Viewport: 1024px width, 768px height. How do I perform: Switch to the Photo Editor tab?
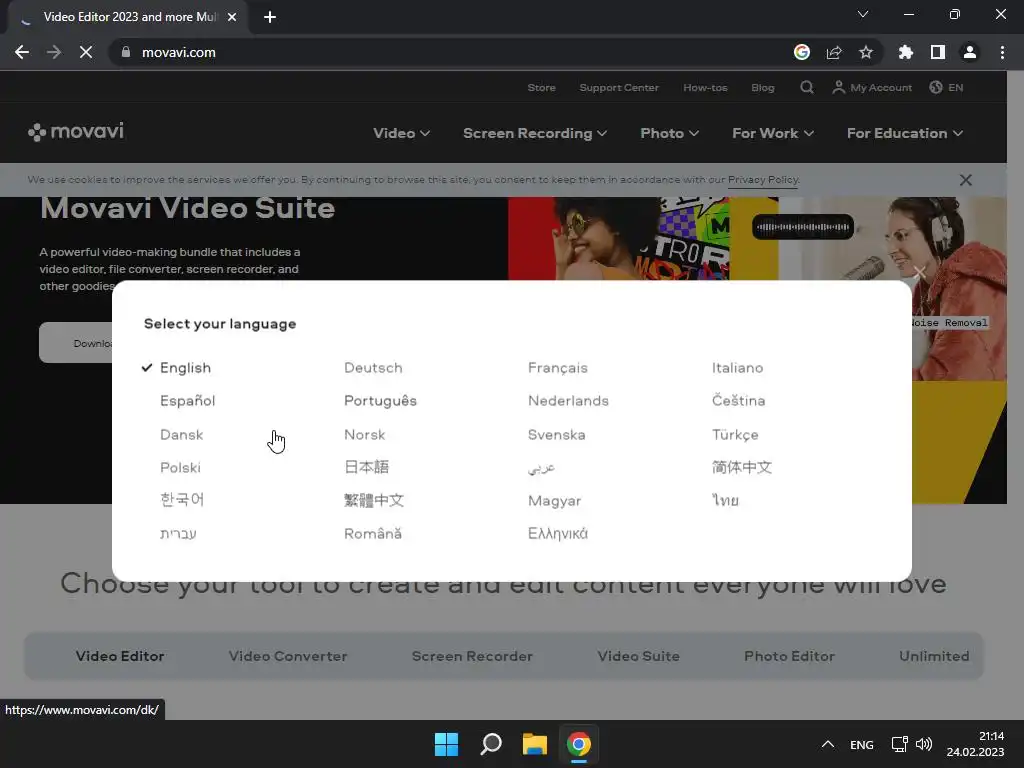click(x=790, y=656)
